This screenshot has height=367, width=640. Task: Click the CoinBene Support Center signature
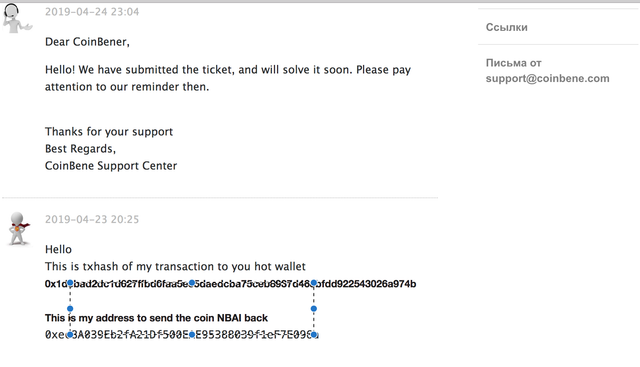pyautogui.click(x=111, y=166)
